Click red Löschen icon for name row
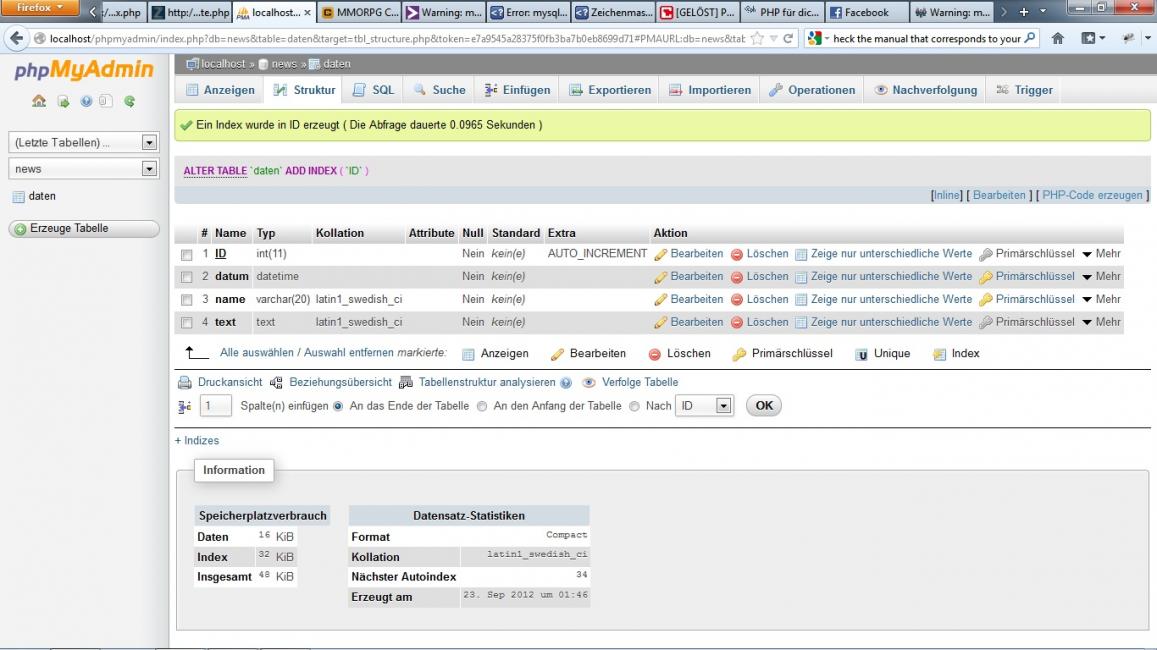 [736, 300]
